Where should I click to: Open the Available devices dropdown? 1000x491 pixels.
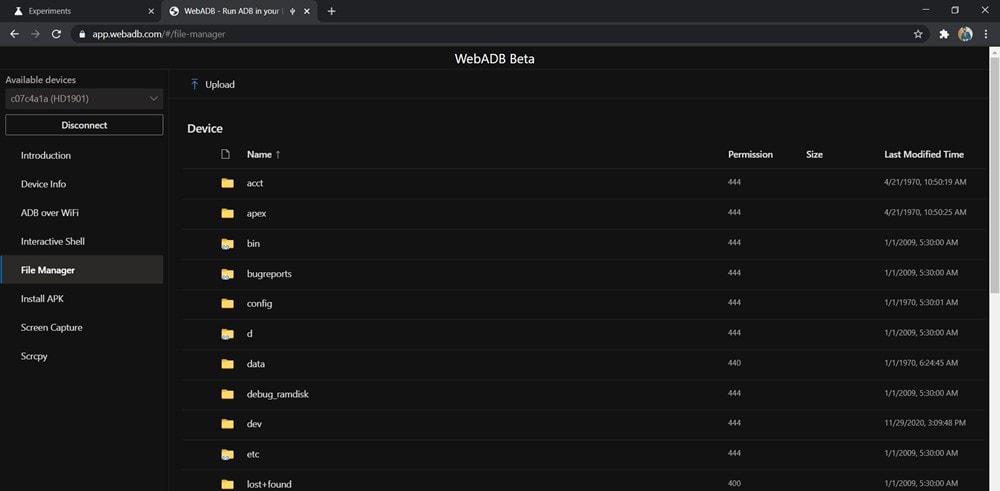pos(84,99)
